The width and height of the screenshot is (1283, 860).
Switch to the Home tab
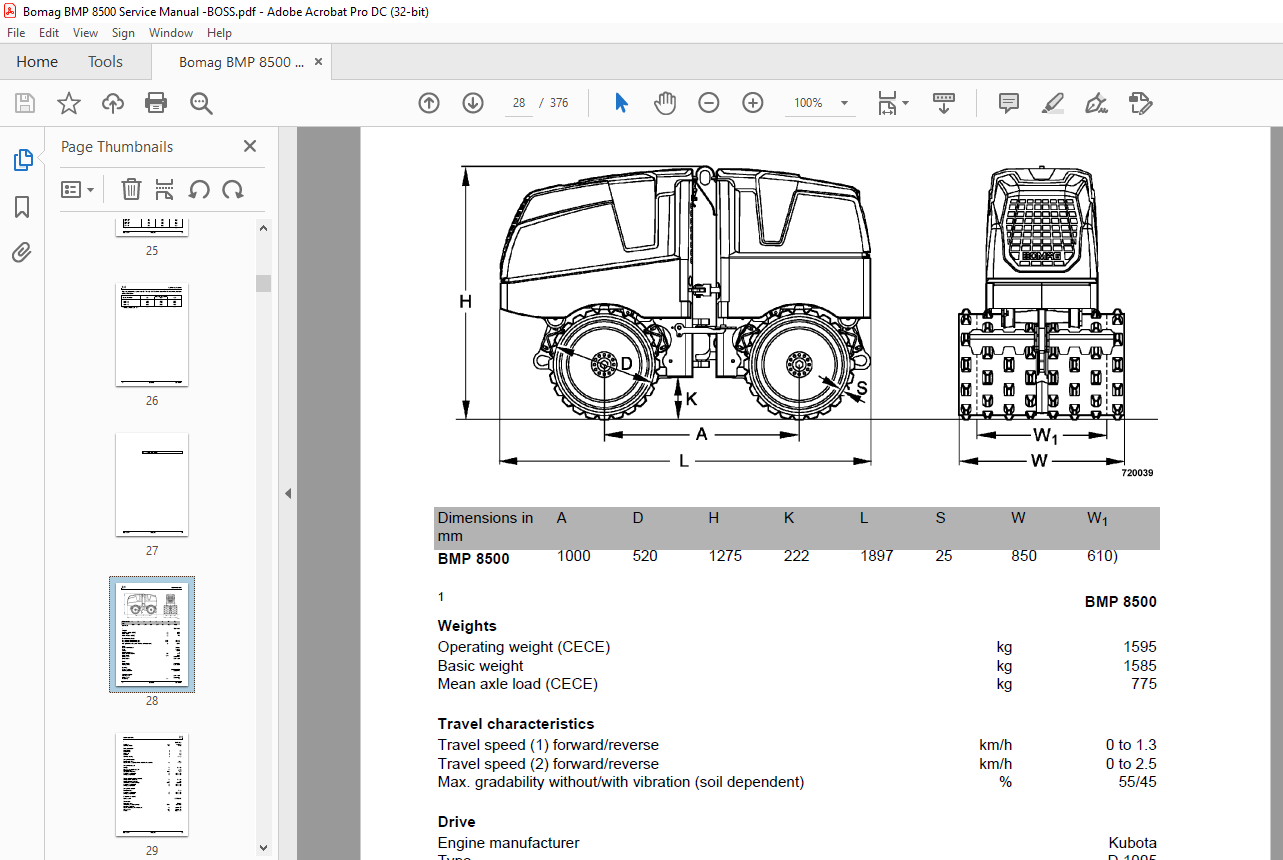tap(37, 62)
